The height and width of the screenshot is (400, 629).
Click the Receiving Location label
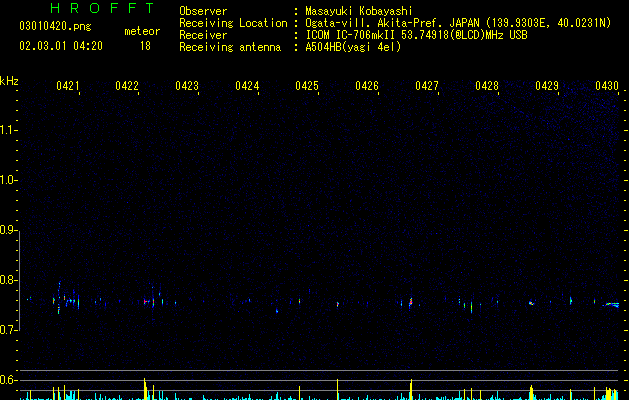(x=233, y=23)
